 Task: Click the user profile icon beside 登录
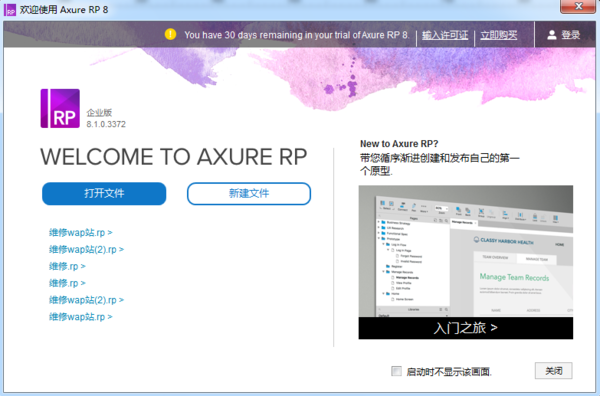551,35
